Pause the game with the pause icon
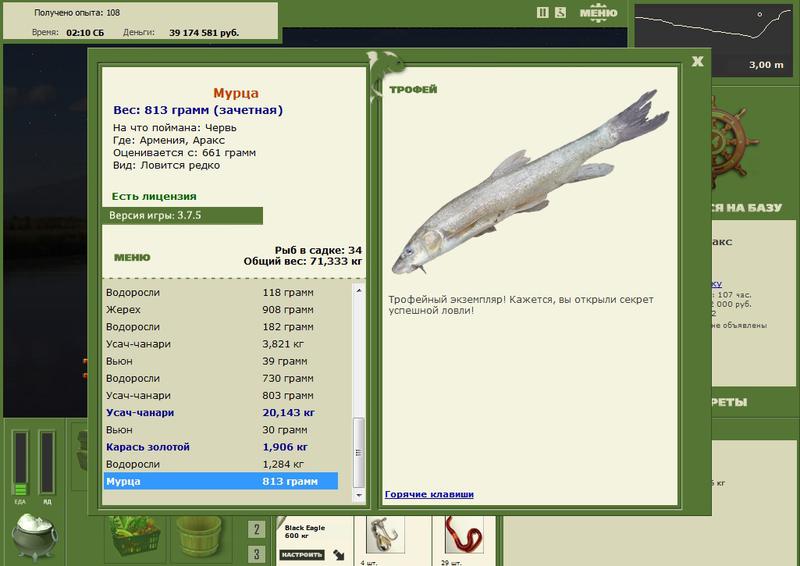 click(542, 12)
